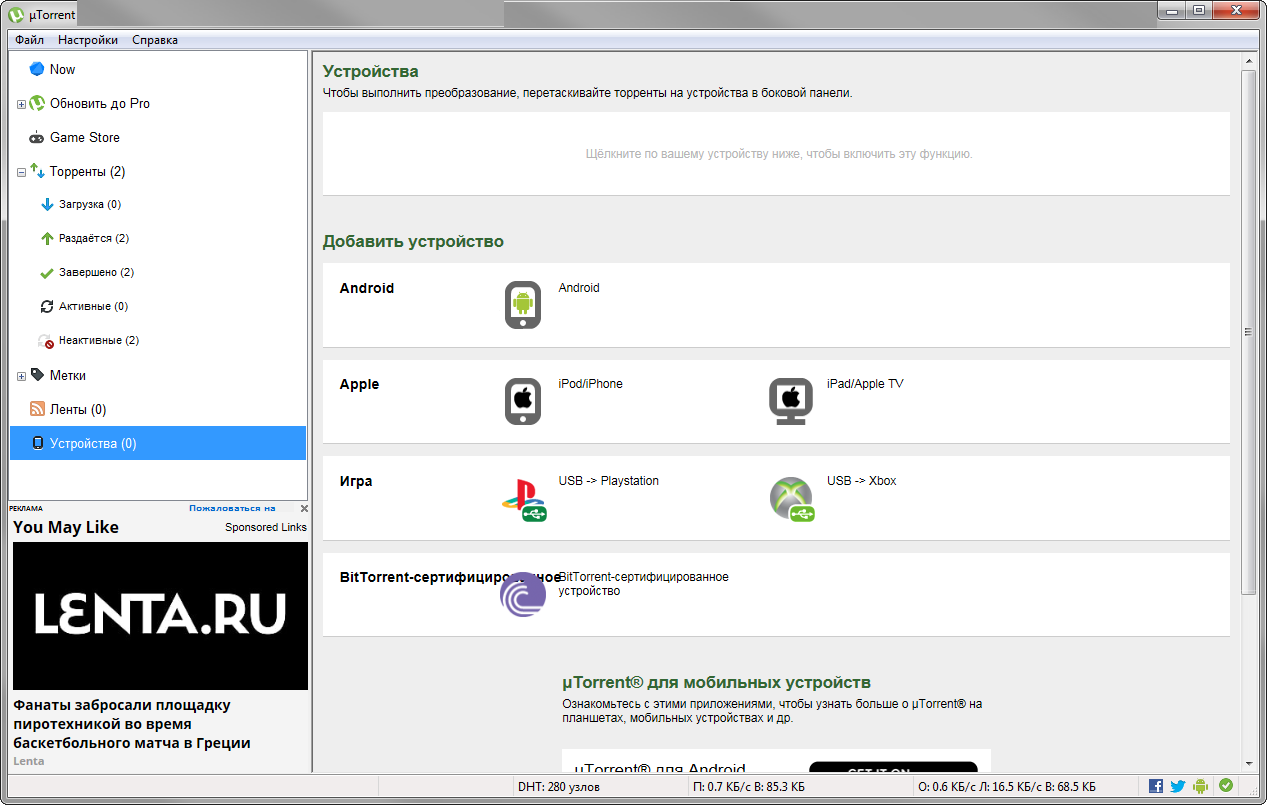
Task: Select Now in the sidebar
Action: 62,69
